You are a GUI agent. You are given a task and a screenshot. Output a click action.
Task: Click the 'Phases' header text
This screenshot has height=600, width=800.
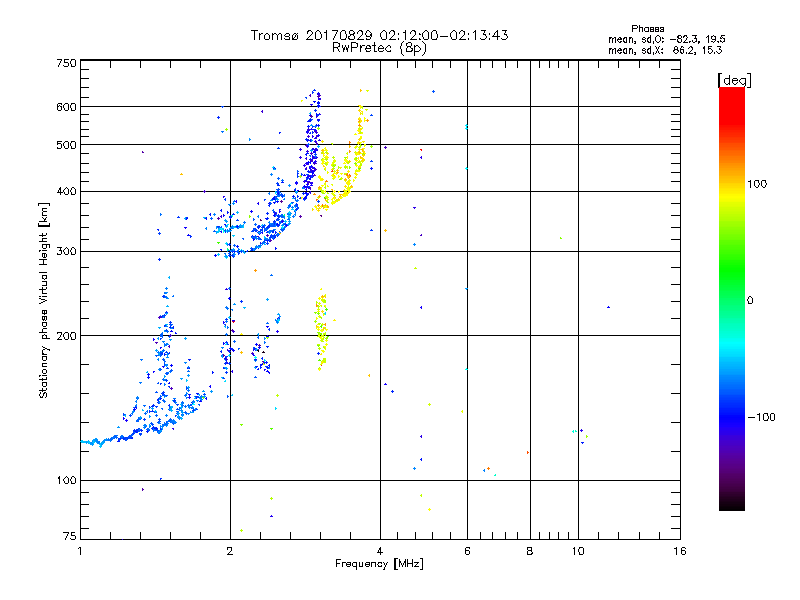(x=647, y=29)
